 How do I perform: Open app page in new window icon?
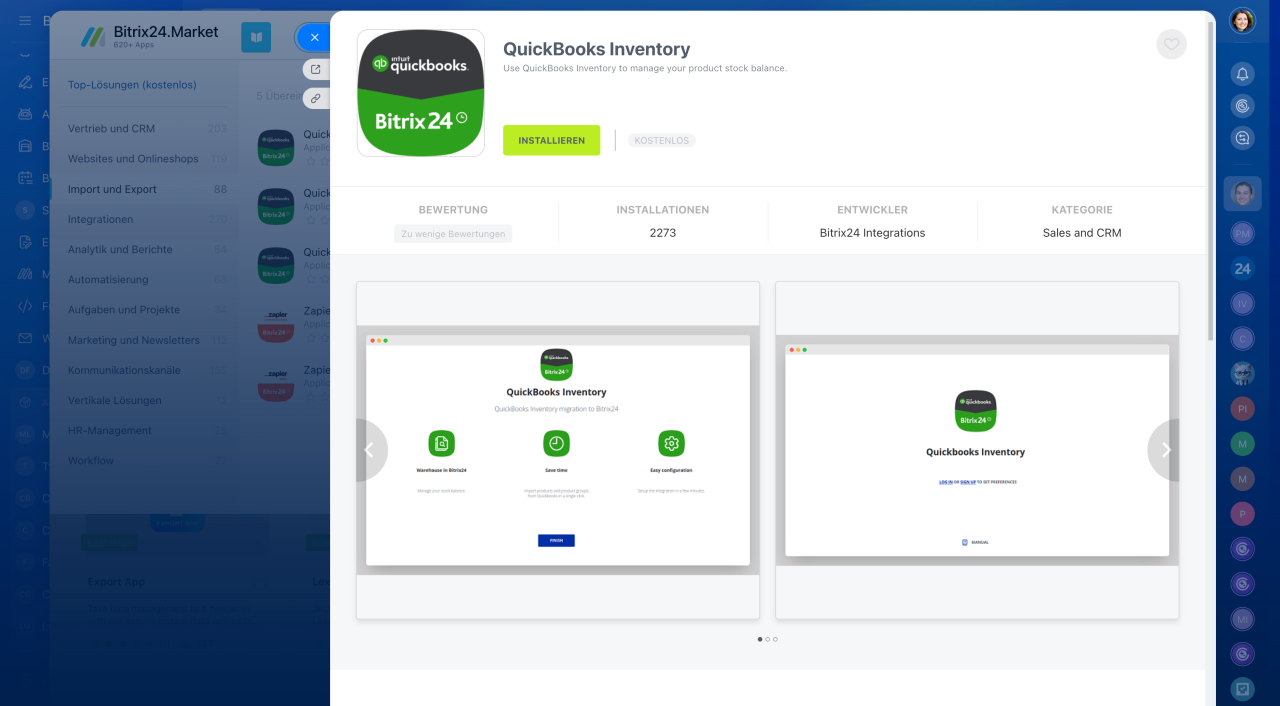[316, 69]
